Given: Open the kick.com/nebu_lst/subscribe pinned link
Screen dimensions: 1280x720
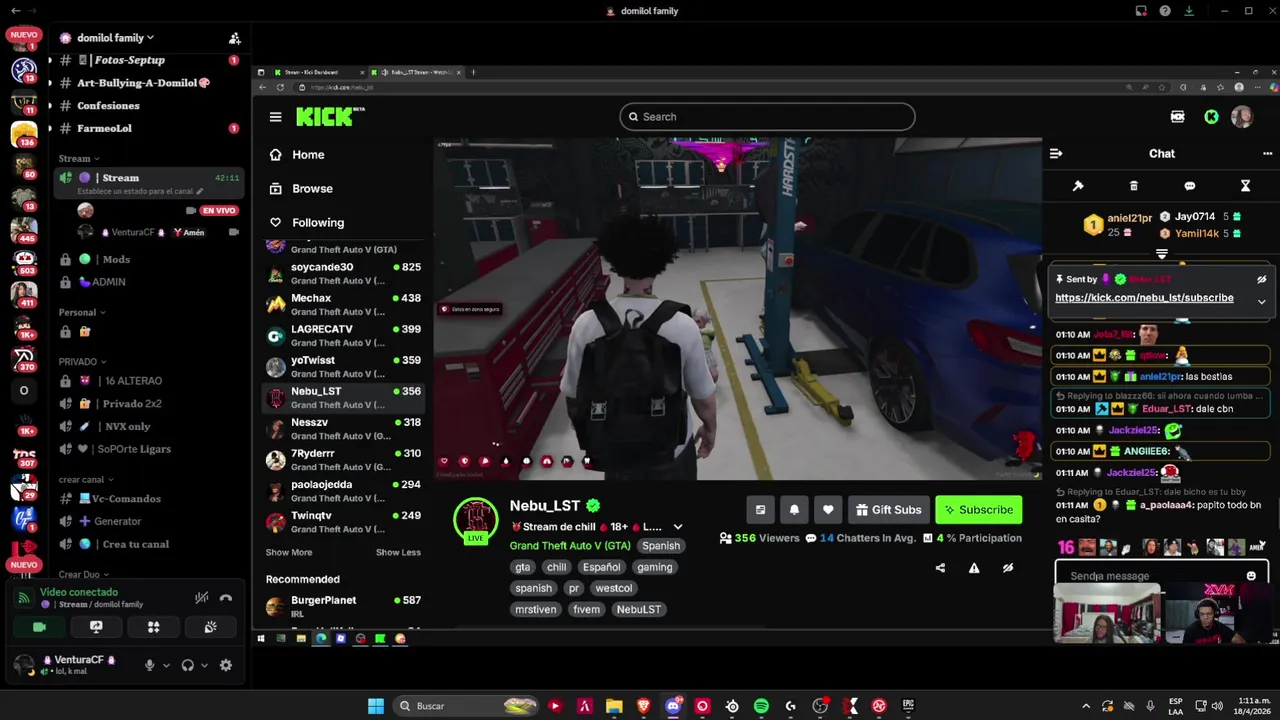Looking at the screenshot, I should [x=1144, y=298].
